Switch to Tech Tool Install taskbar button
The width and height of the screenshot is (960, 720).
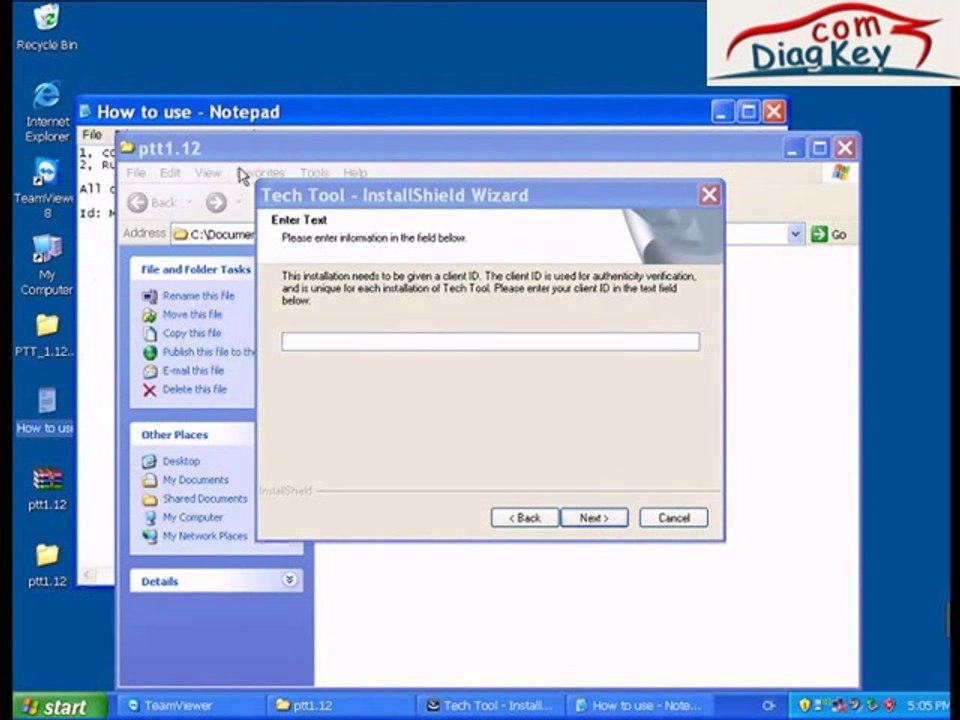tap(490, 706)
